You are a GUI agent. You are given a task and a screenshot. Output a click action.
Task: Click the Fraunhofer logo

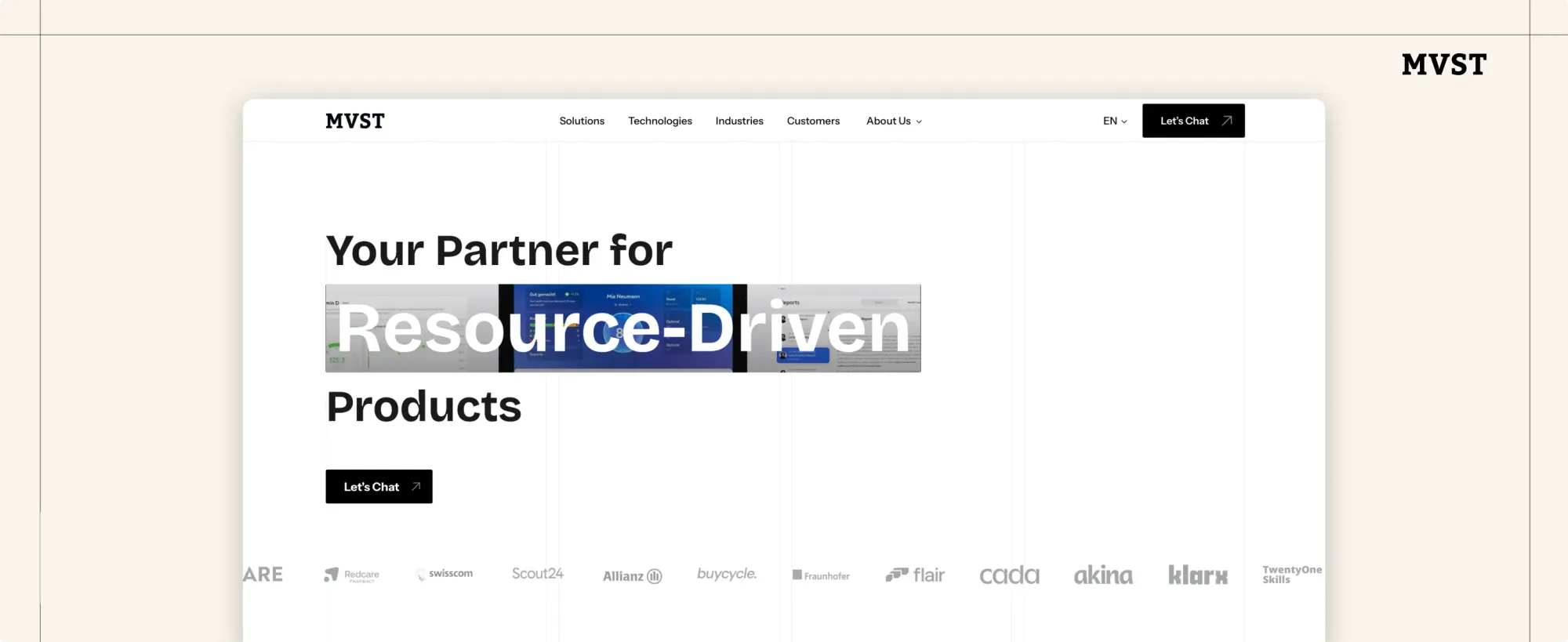(x=821, y=575)
